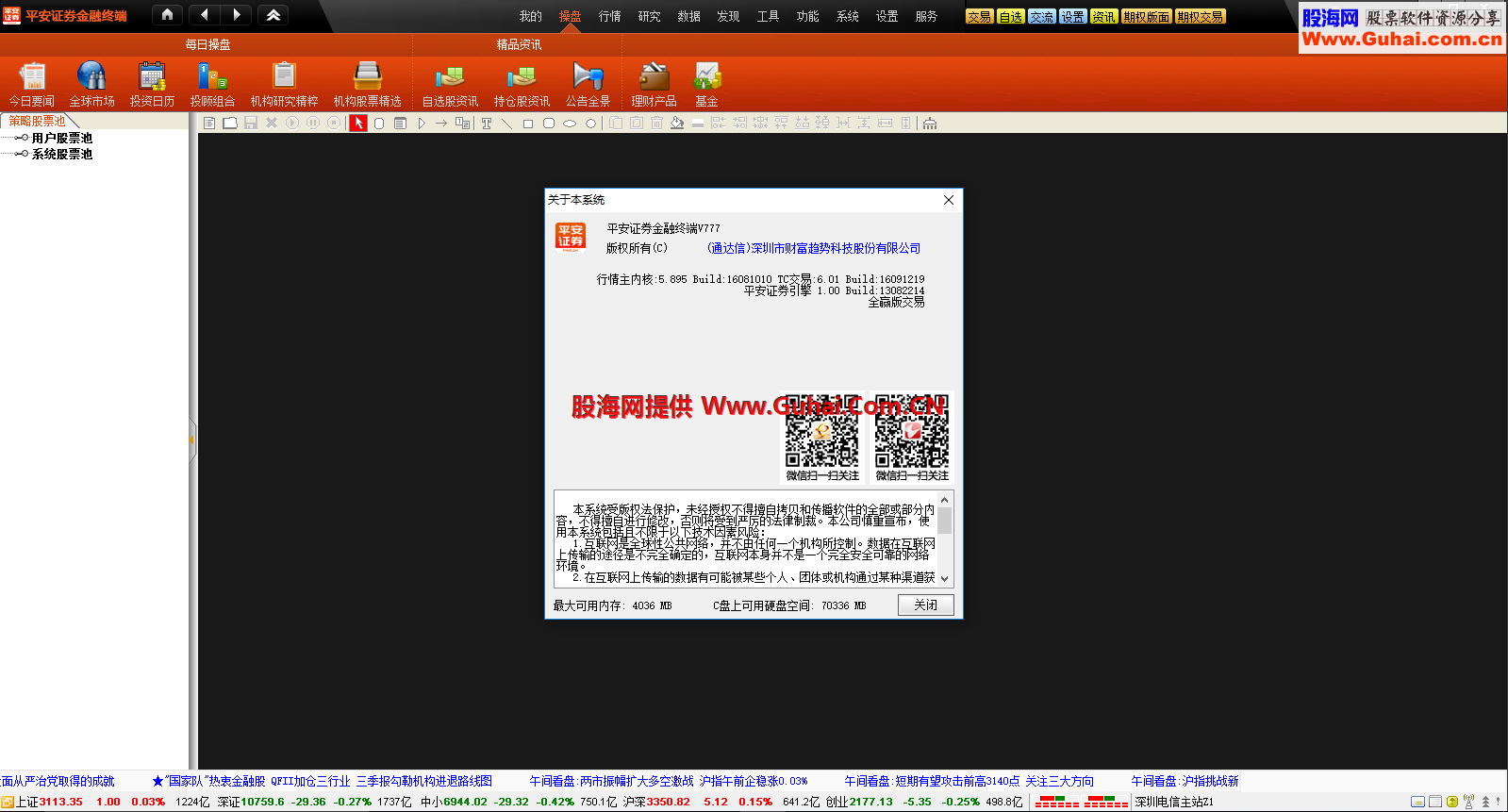
Task: Click the 精品资讯 ribbon group label
Action: point(519,44)
